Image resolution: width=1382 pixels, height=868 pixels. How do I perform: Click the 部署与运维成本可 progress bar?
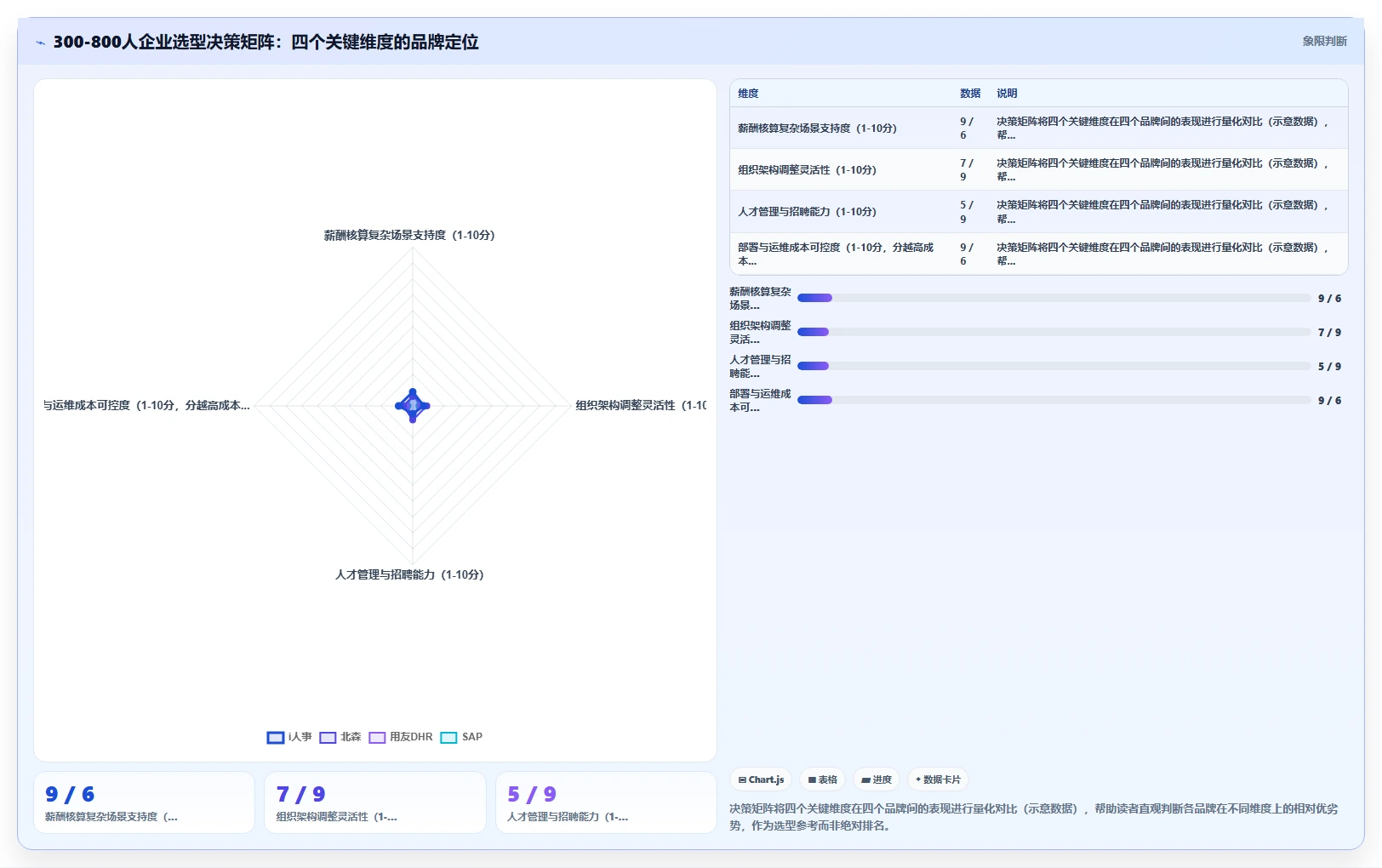1054,400
